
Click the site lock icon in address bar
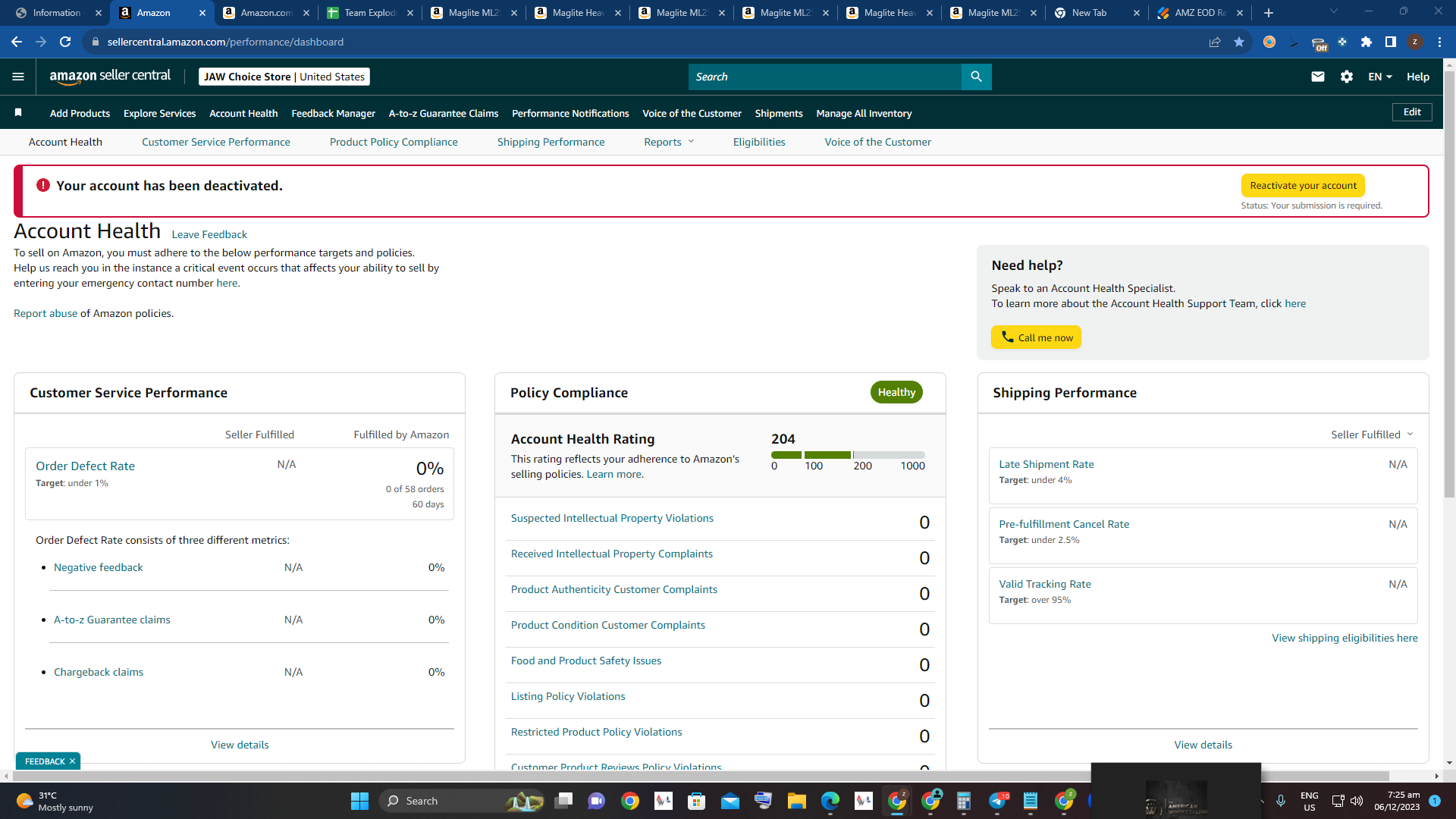coord(96,42)
